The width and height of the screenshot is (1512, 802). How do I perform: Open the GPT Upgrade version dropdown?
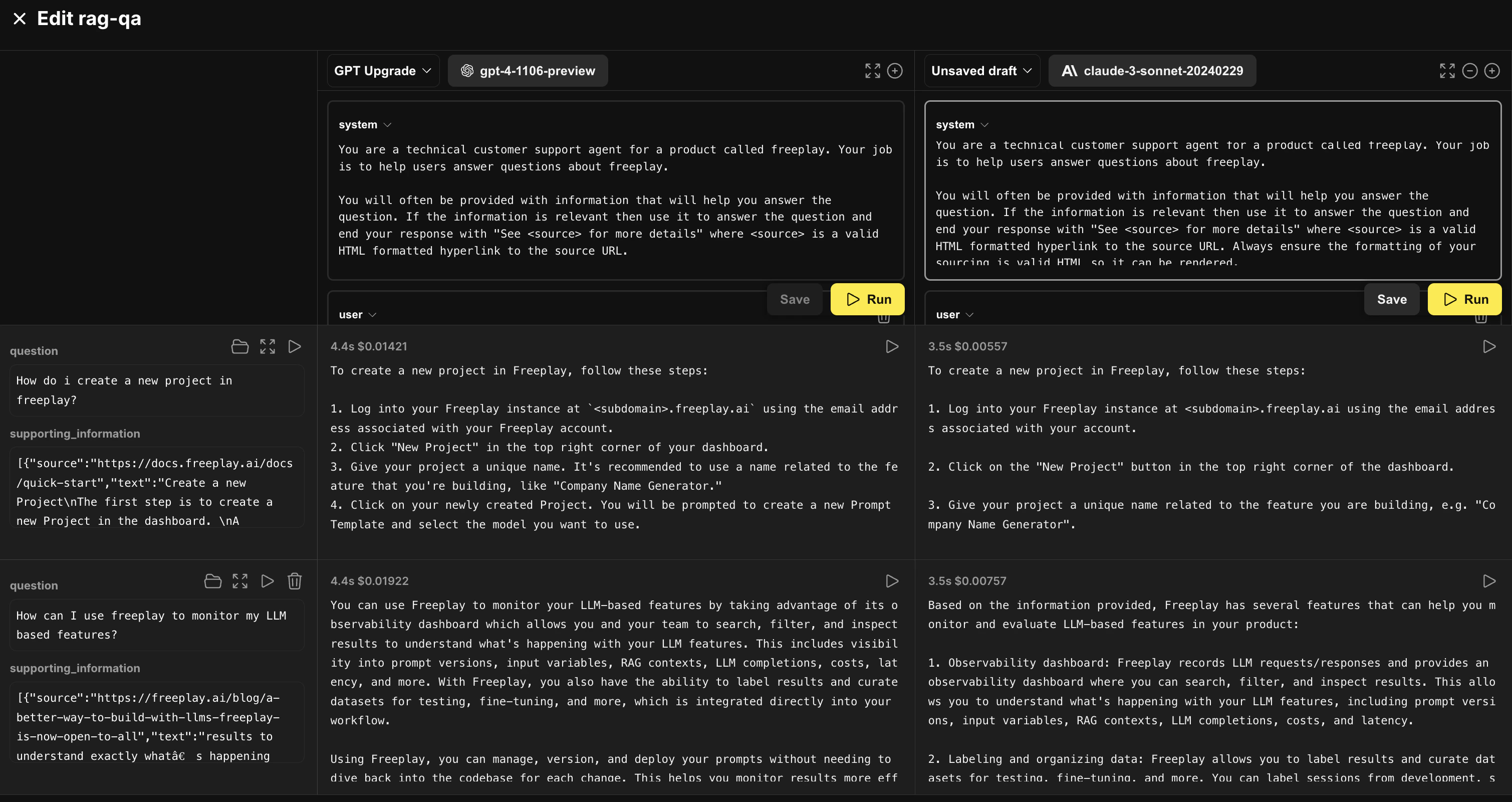click(x=383, y=71)
